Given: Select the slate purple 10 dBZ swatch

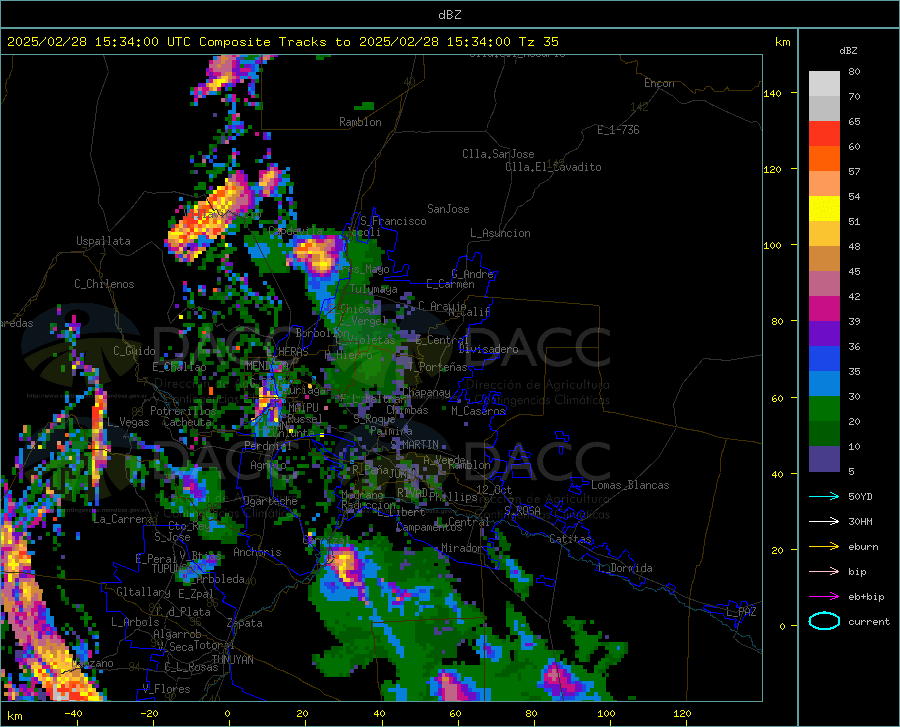Looking at the screenshot, I should [824, 459].
